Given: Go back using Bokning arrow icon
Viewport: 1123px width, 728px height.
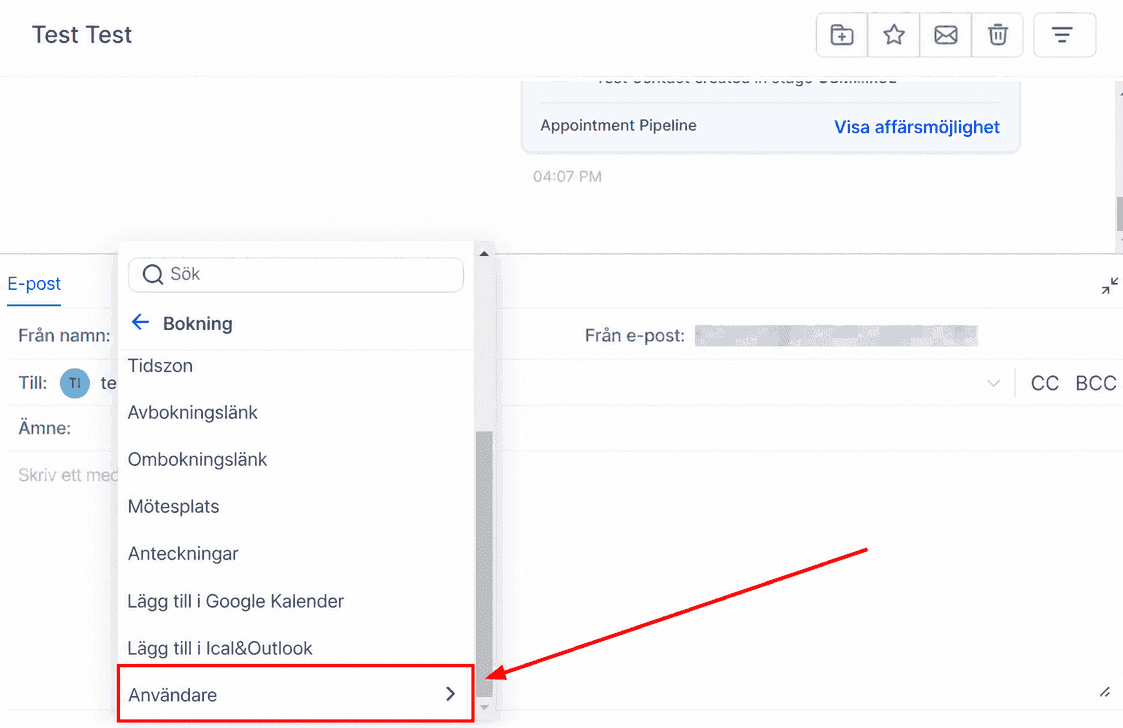Looking at the screenshot, I should click(x=140, y=322).
